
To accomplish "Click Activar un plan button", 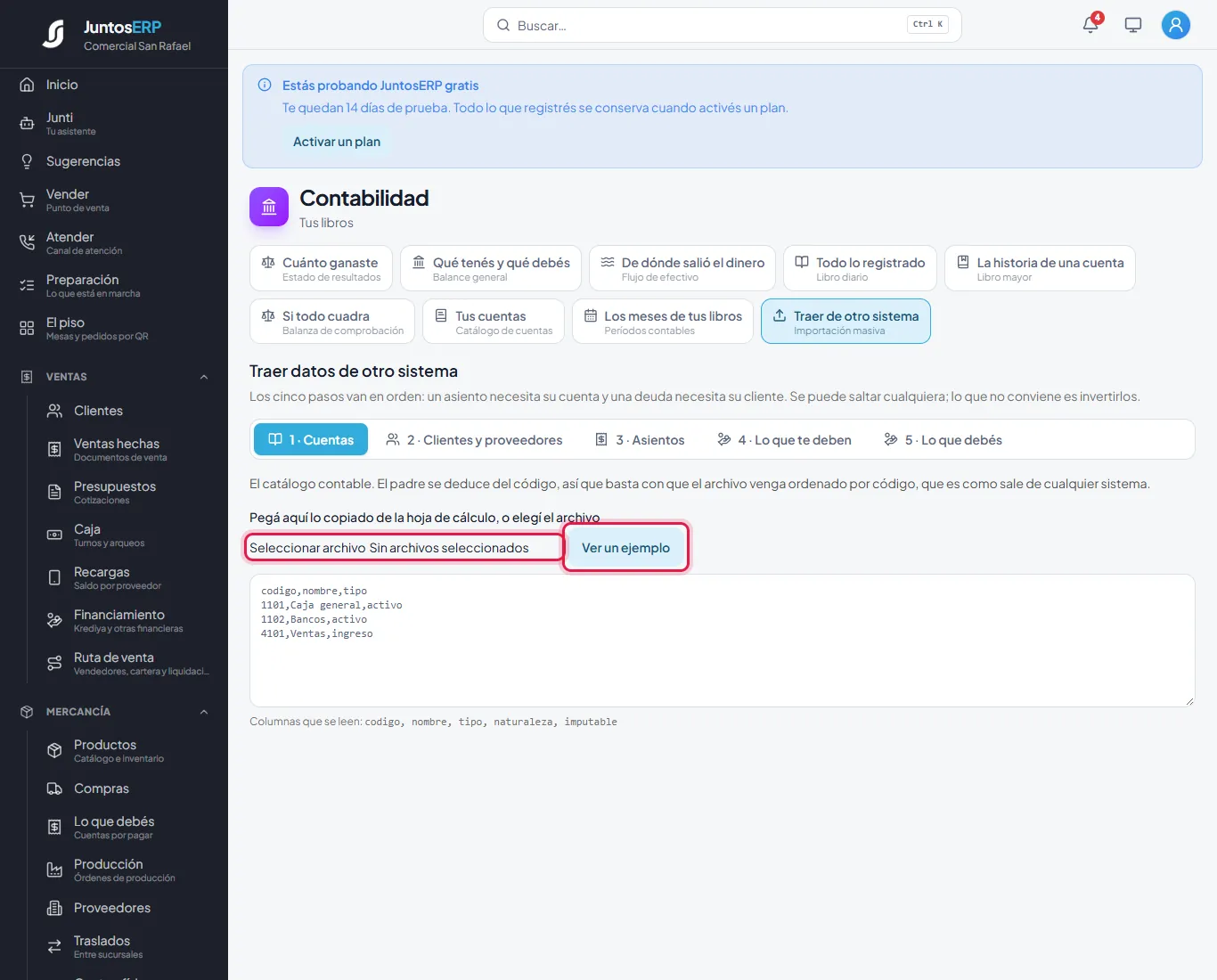I will coord(337,142).
